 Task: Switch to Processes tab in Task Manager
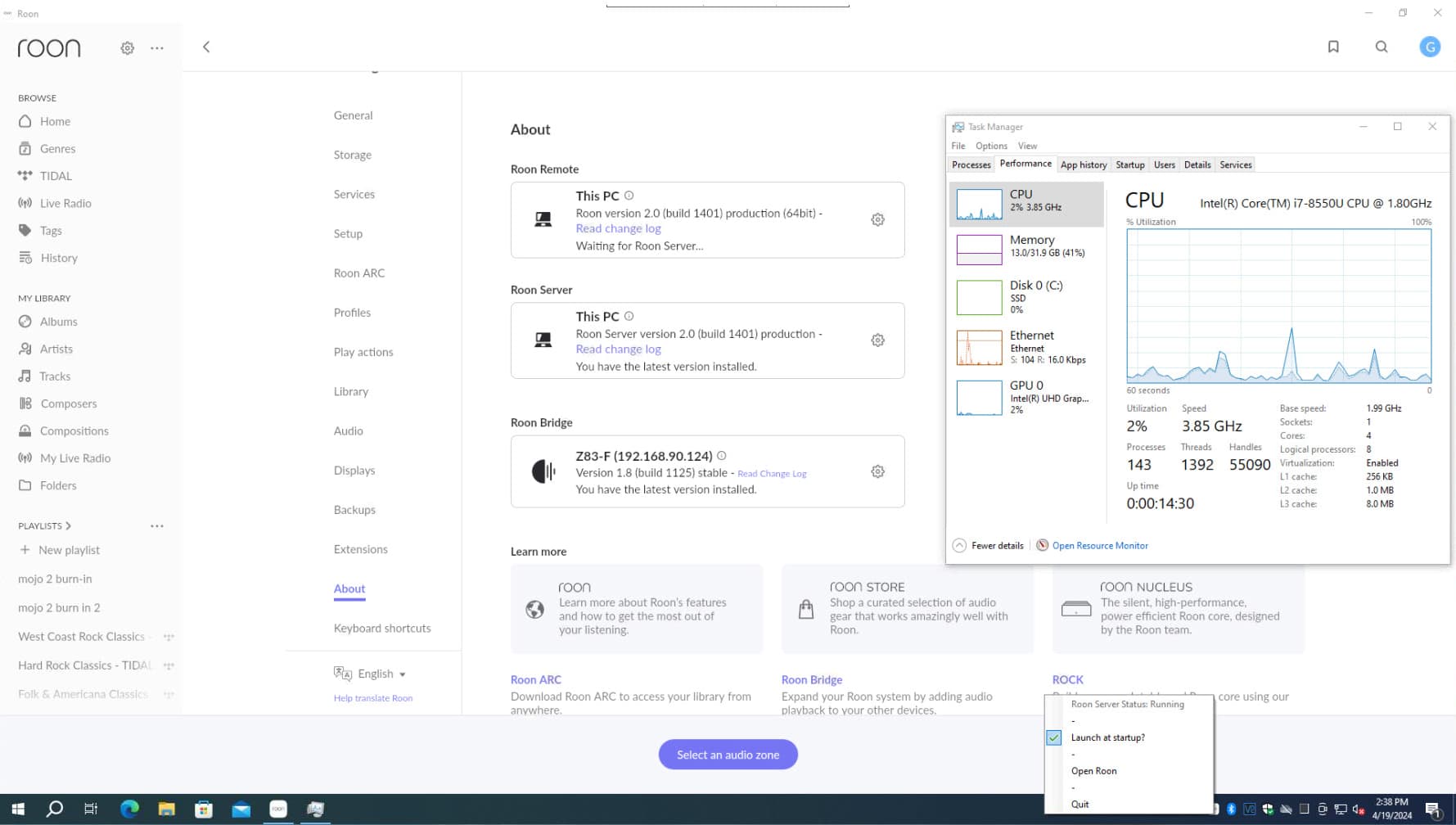click(x=971, y=165)
